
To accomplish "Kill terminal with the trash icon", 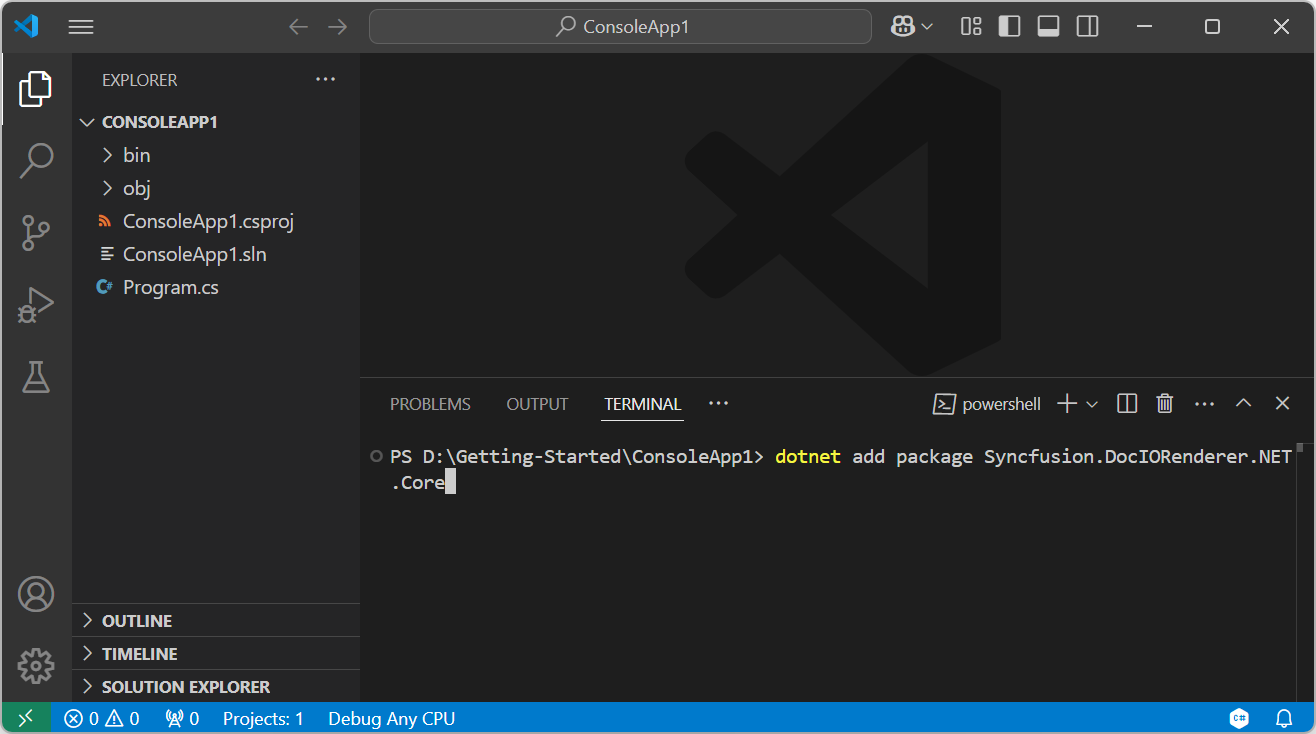I will [x=1165, y=404].
